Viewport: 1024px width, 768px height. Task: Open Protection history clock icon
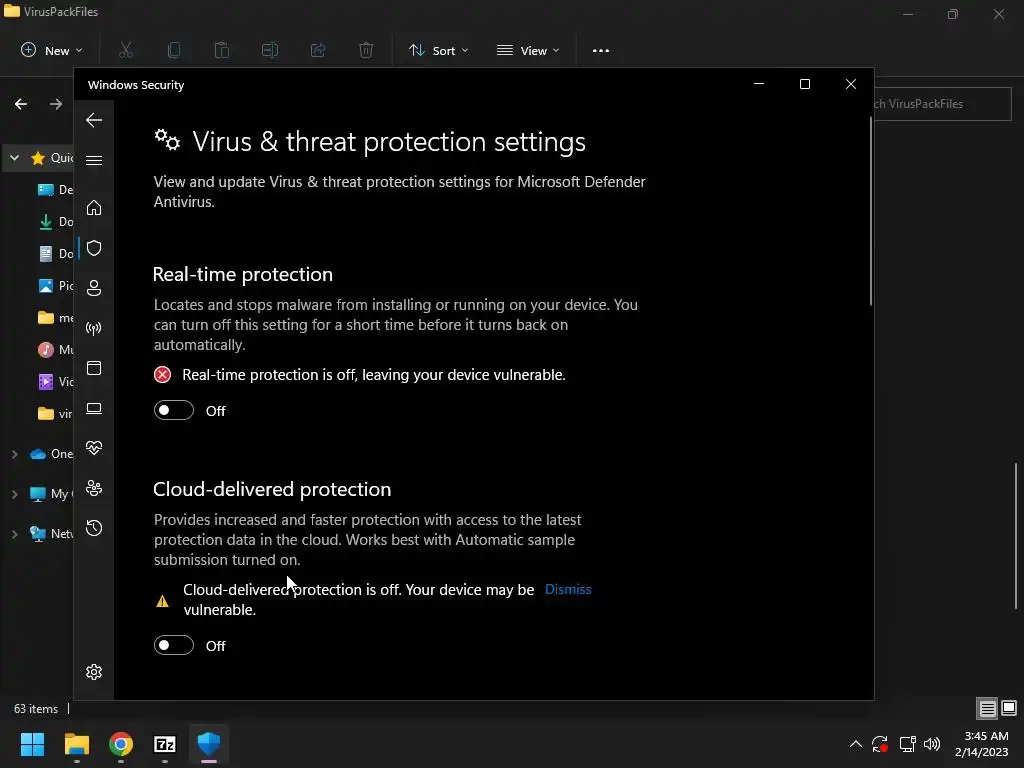[x=94, y=528]
